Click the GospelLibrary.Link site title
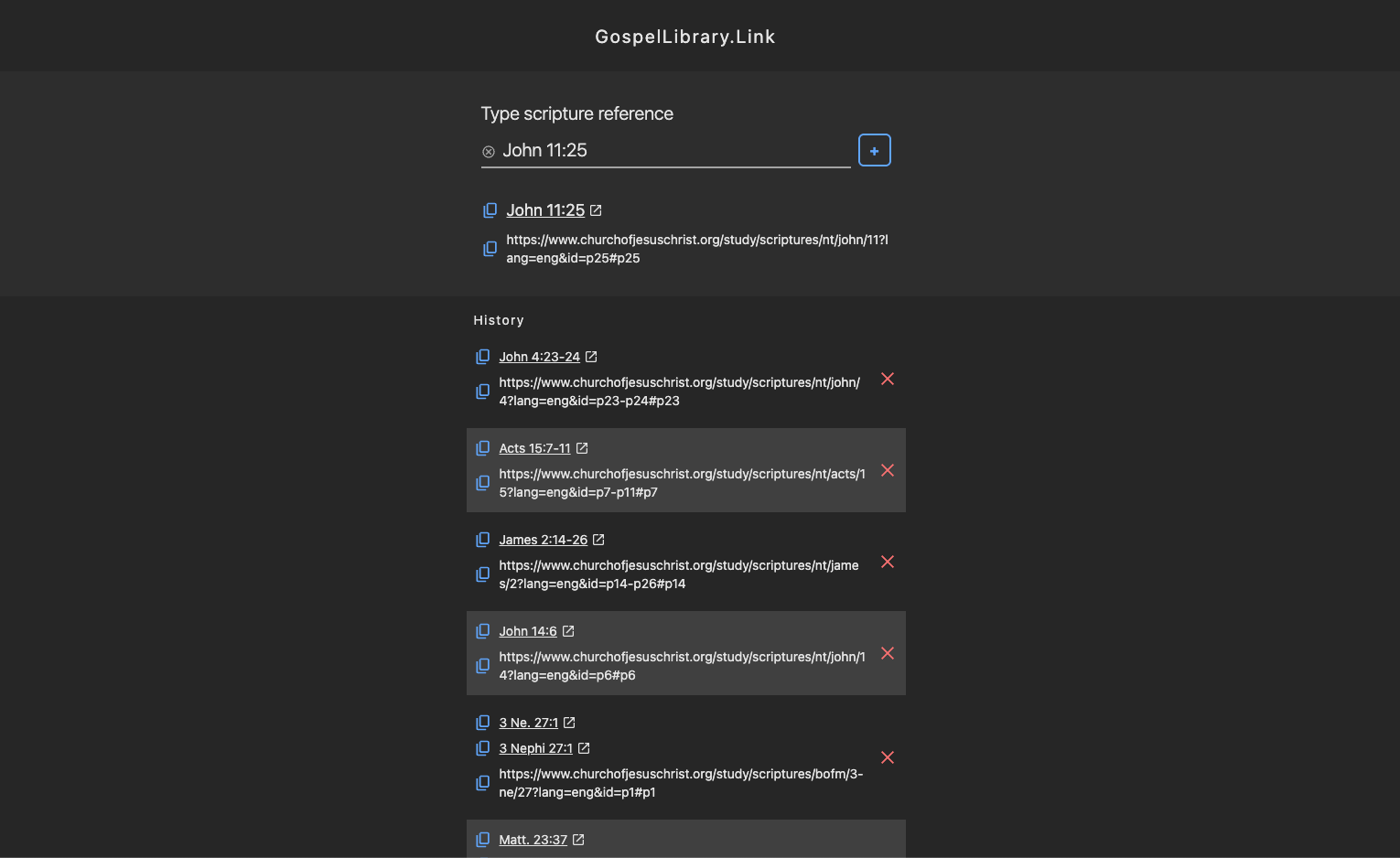This screenshot has height=858, width=1400. [684, 37]
